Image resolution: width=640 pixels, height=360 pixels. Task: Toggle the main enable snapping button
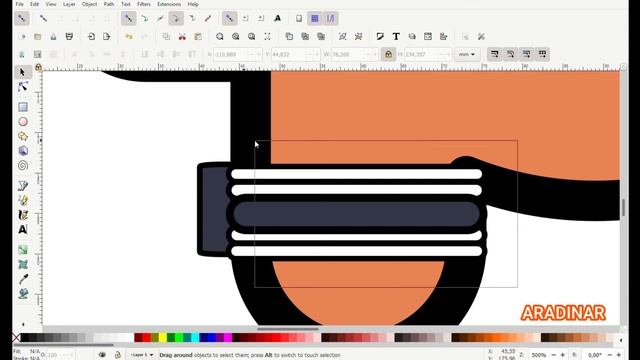click(22, 18)
